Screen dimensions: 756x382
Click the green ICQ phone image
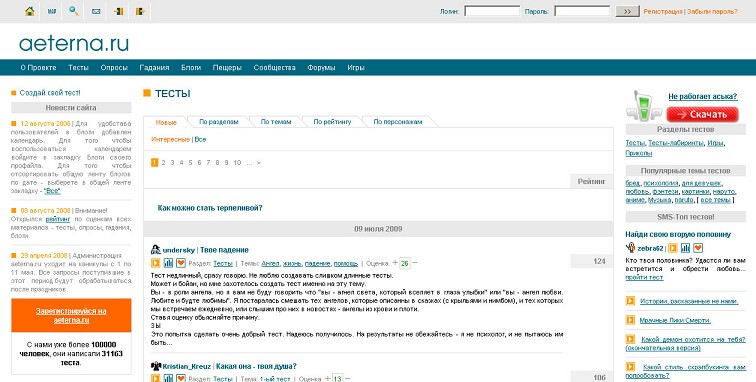pos(644,106)
